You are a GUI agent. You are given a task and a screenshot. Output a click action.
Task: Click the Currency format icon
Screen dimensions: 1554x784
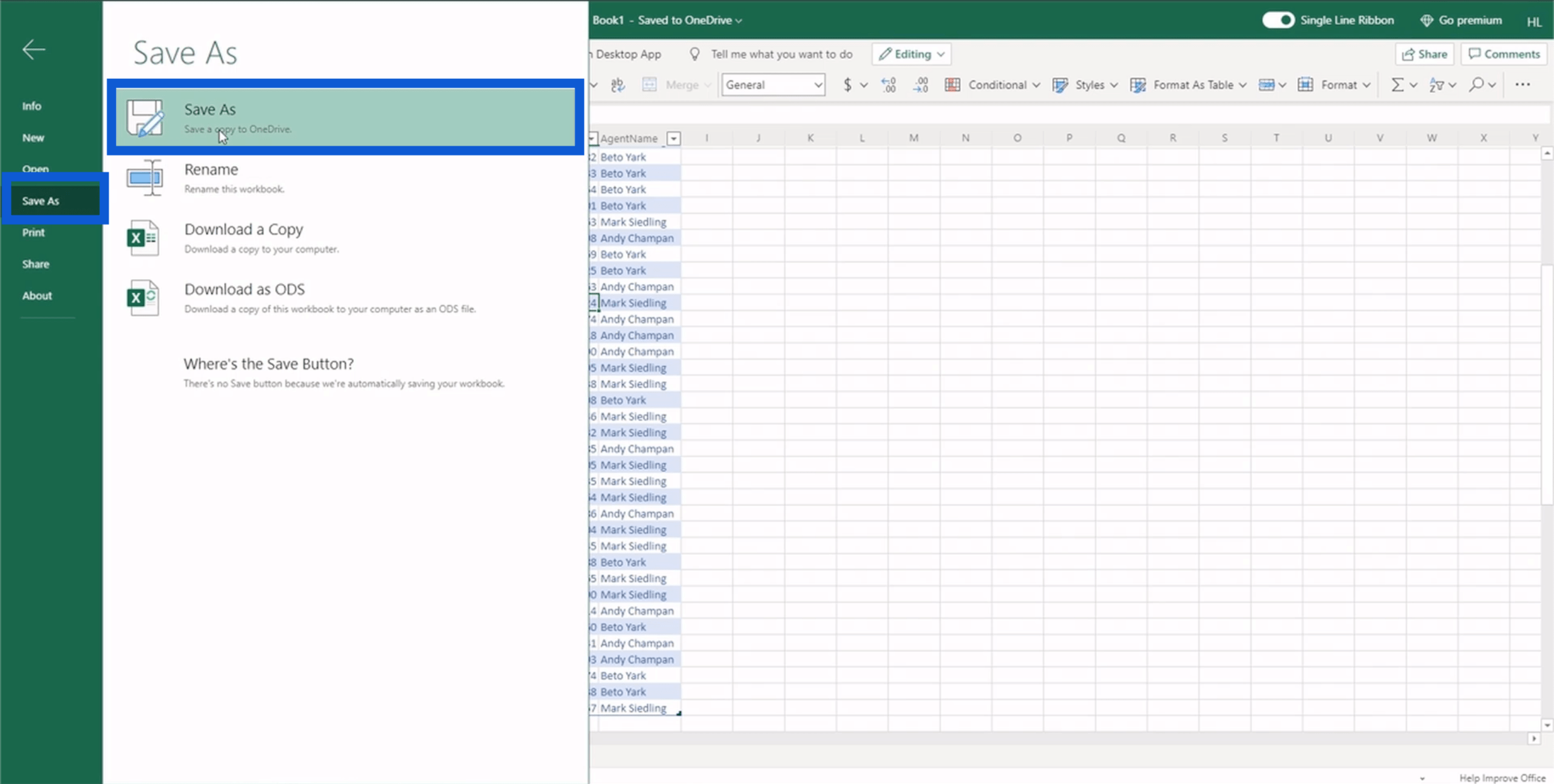click(846, 84)
